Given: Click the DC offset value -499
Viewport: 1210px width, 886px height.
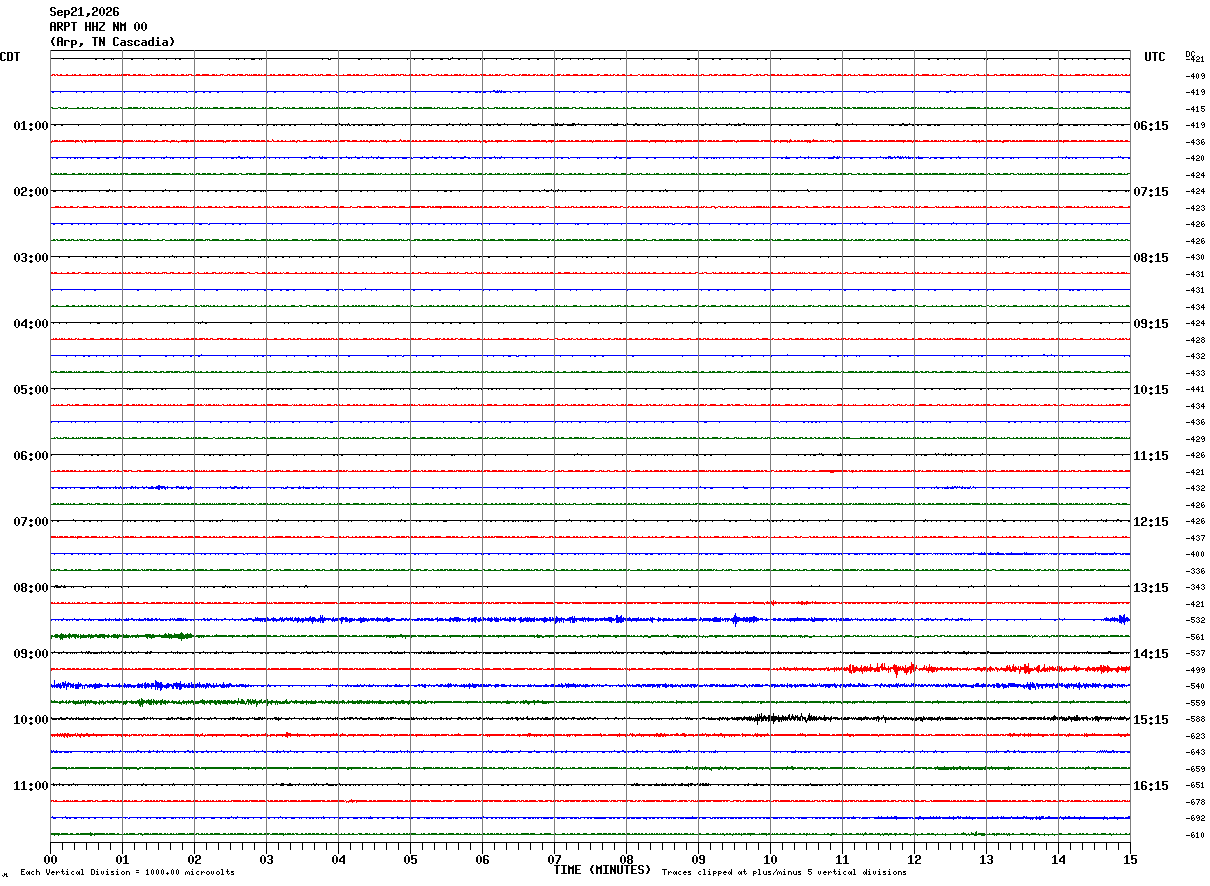Looking at the screenshot, I should point(1195,670).
